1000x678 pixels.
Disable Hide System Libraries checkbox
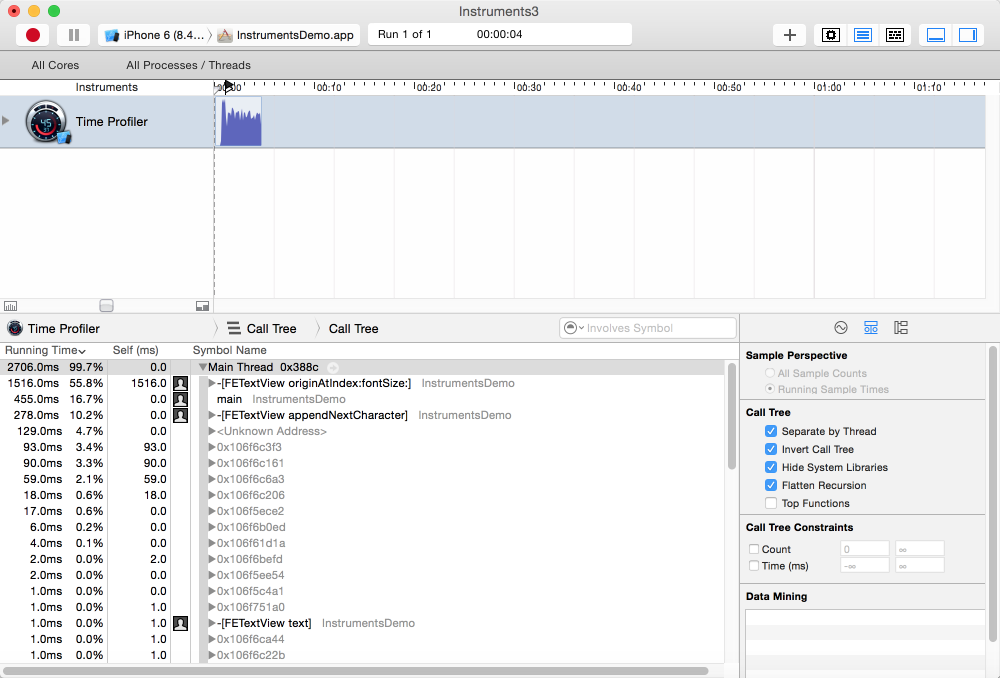[x=771, y=467]
